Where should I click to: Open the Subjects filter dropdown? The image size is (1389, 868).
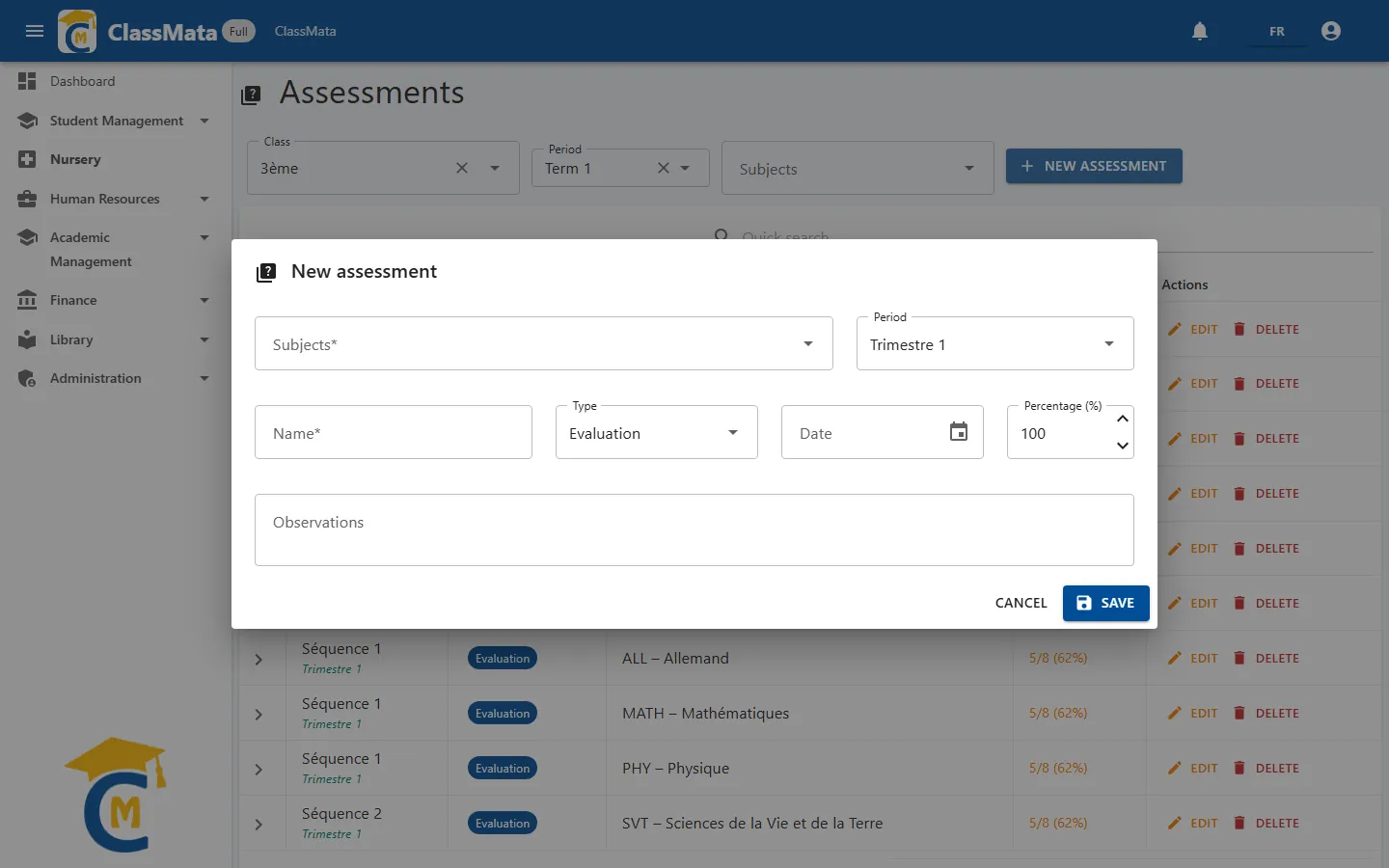click(x=858, y=168)
